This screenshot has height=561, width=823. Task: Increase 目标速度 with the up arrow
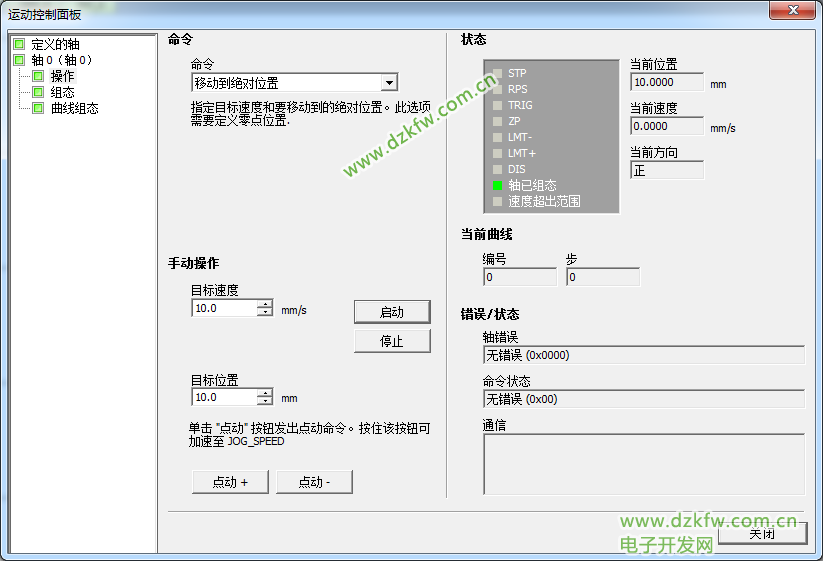tap(265, 305)
